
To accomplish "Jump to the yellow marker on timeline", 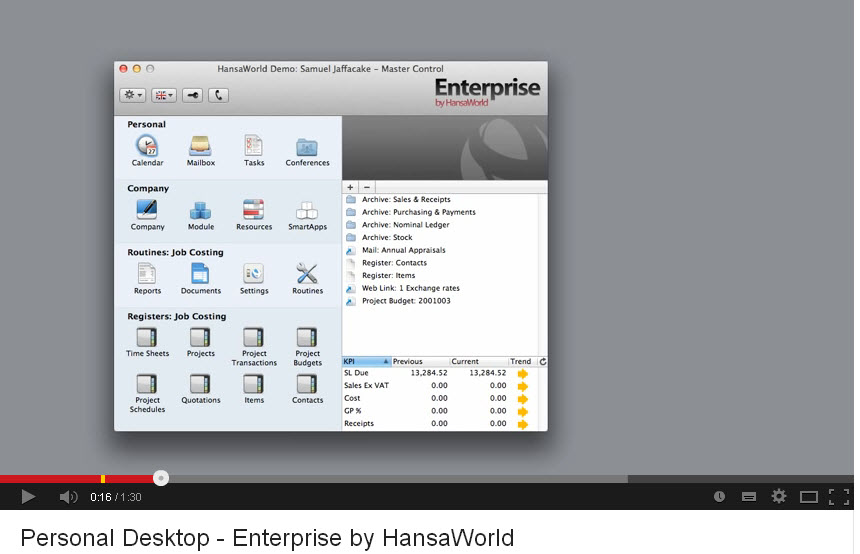I will (x=103, y=479).
